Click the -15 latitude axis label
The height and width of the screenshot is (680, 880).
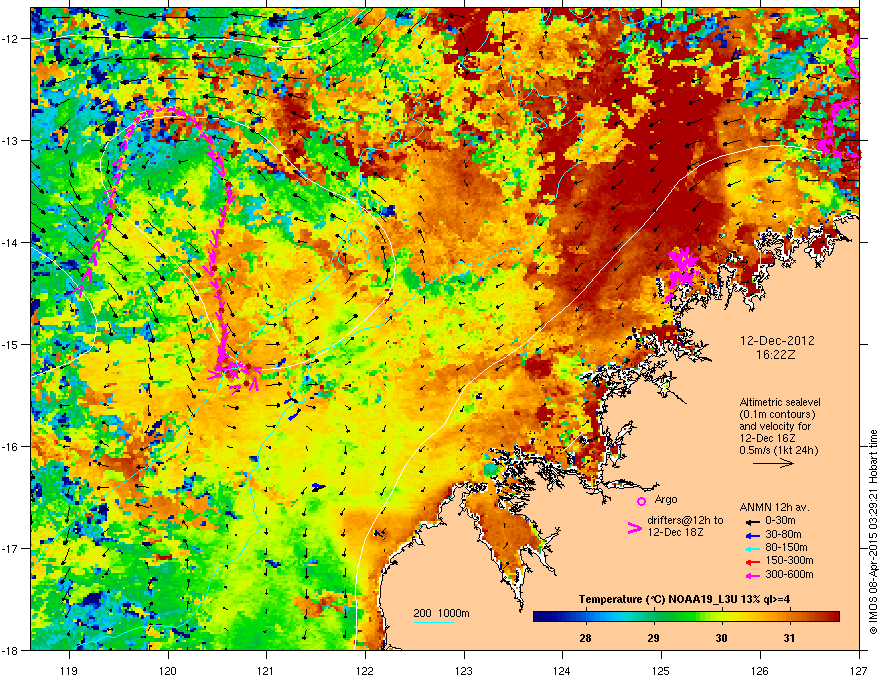(x=11, y=344)
